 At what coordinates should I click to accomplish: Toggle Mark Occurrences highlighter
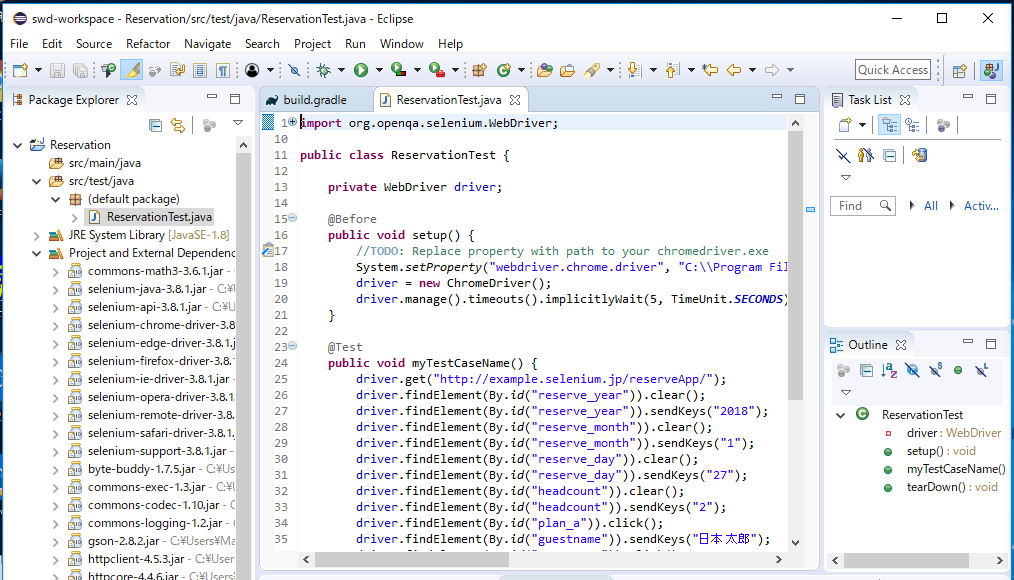[131, 70]
